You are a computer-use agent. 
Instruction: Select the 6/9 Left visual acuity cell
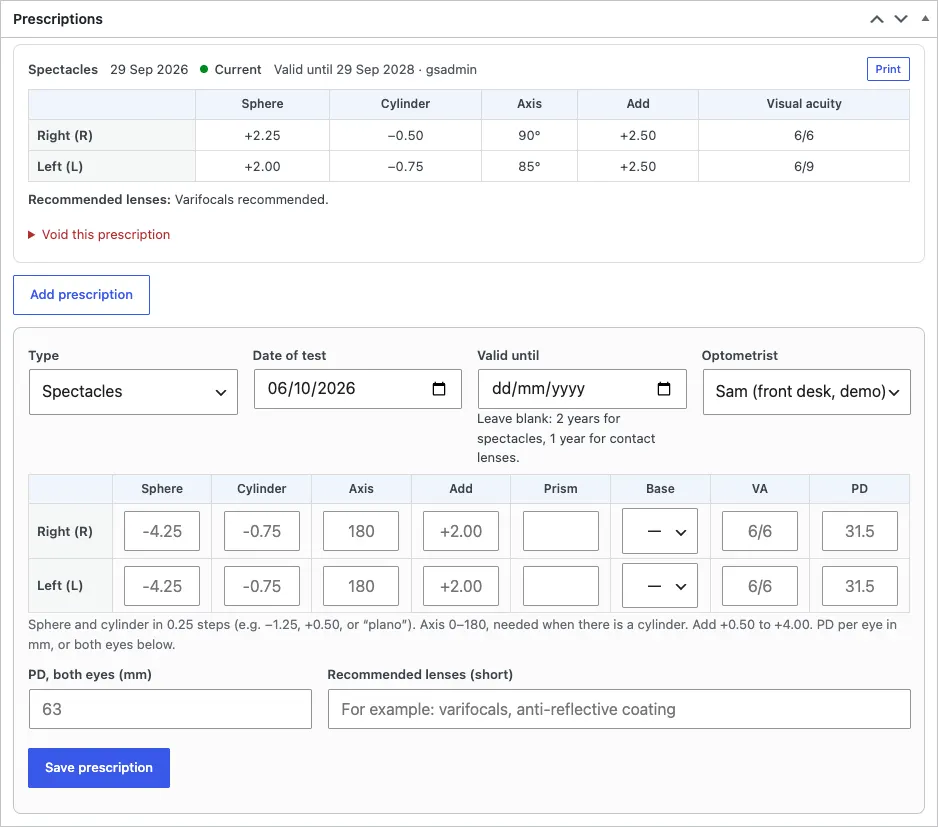point(803,166)
